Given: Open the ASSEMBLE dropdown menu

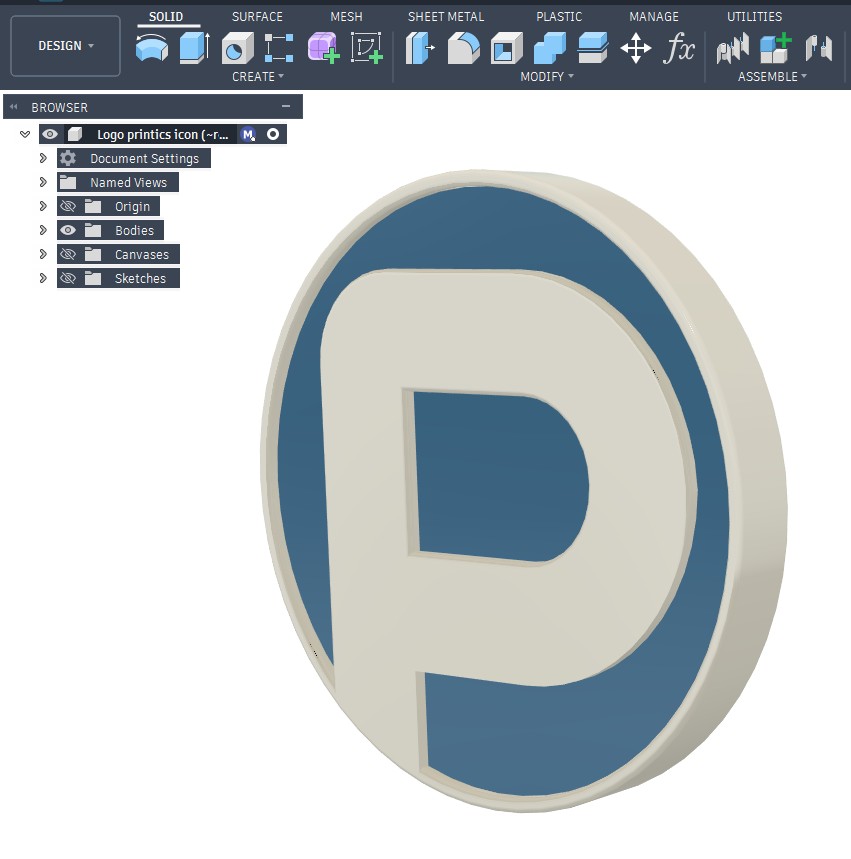Looking at the screenshot, I should (x=772, y=77).
